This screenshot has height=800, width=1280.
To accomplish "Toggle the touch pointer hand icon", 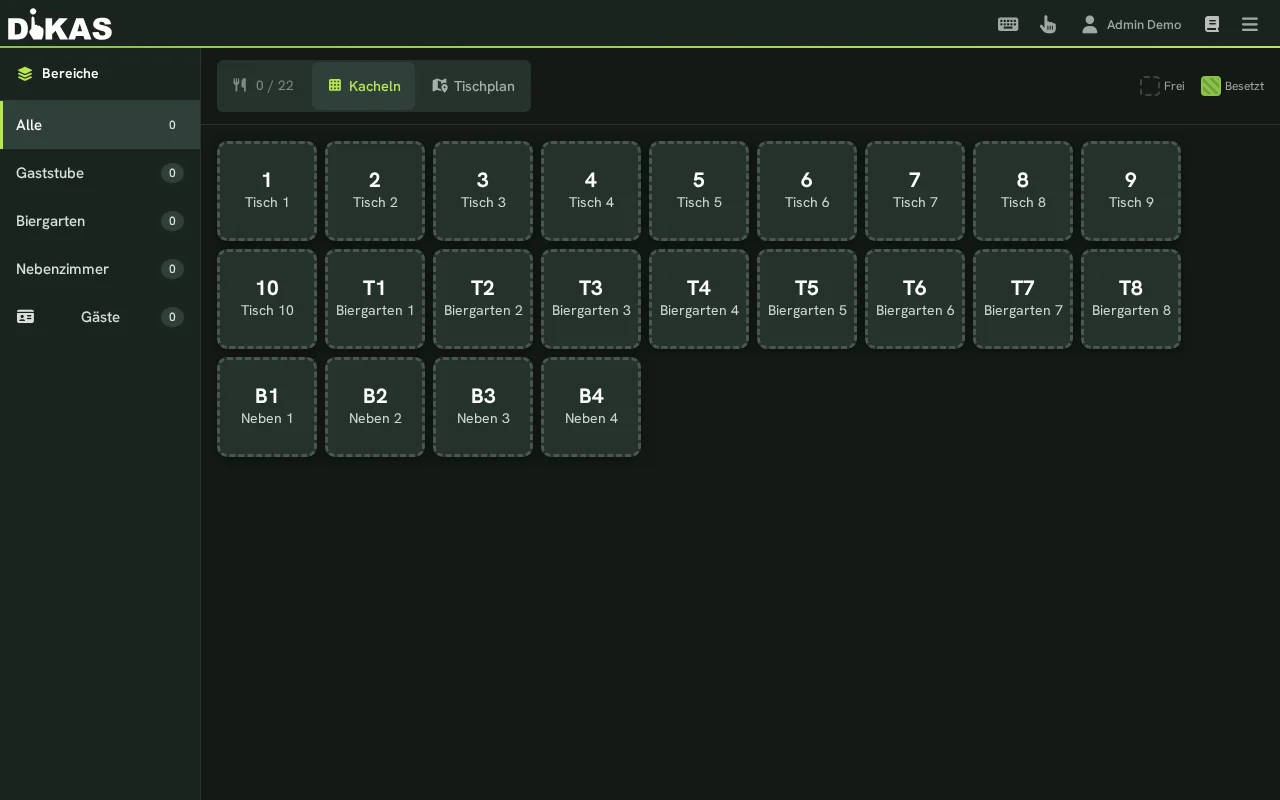I will (1048, 24).
